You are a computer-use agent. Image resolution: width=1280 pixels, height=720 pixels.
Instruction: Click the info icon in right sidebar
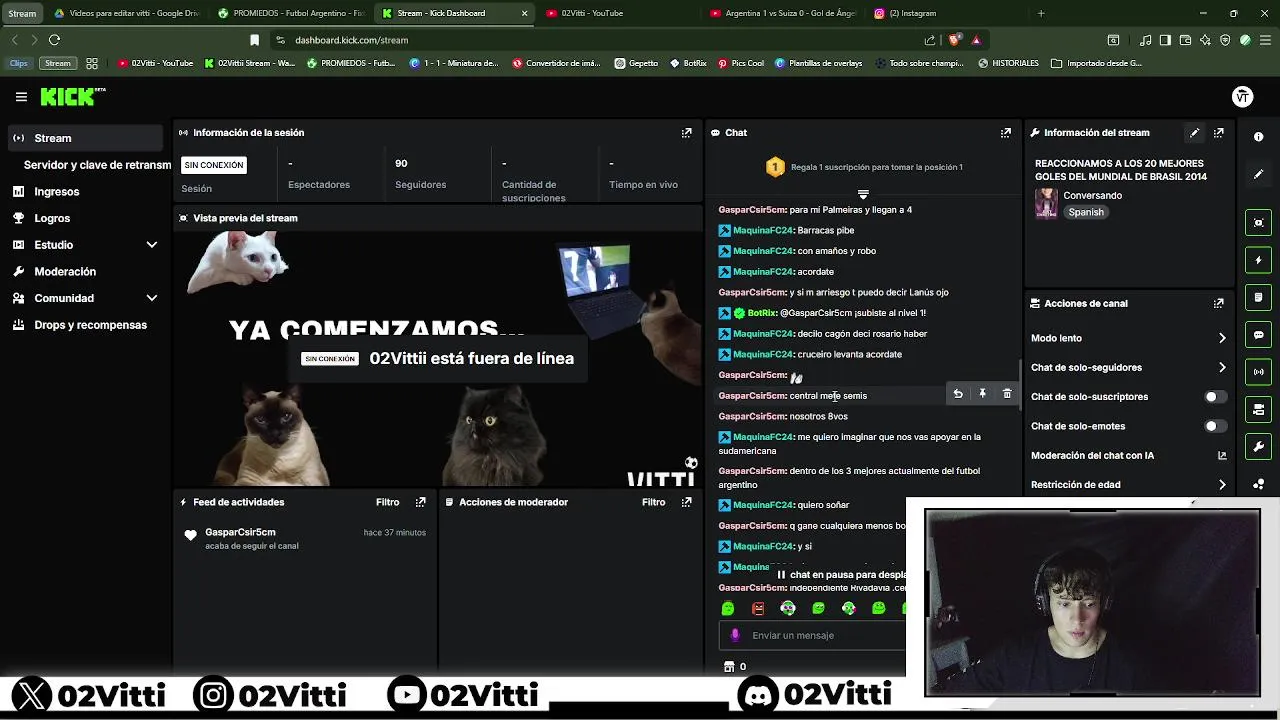[1258, 137]
